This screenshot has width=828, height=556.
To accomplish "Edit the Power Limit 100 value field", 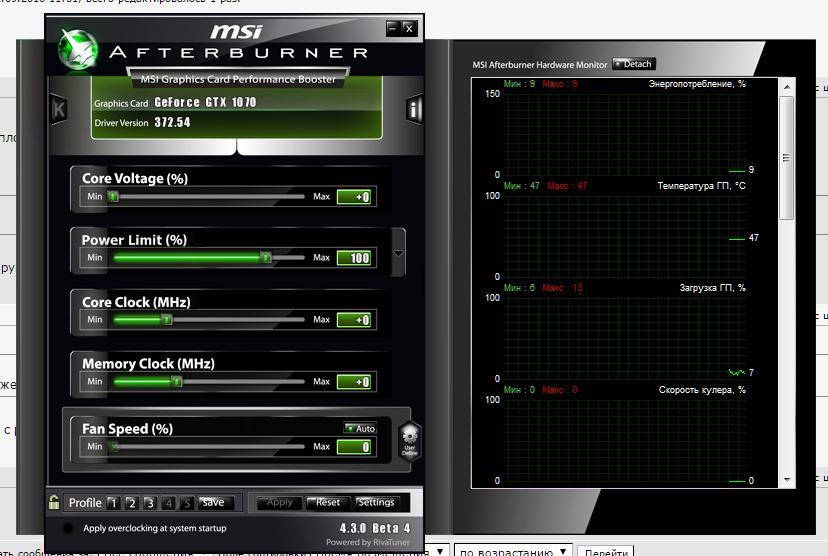I will (x=354, y=258).
